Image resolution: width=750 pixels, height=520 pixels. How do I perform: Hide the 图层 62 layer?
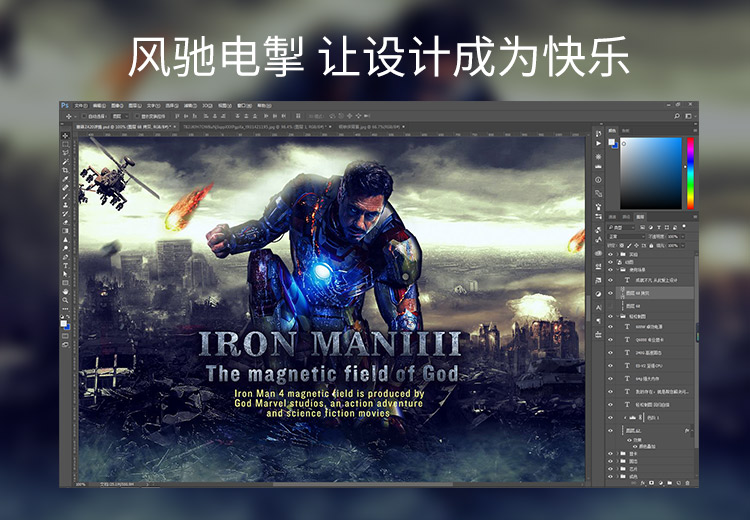coord(610,431)
